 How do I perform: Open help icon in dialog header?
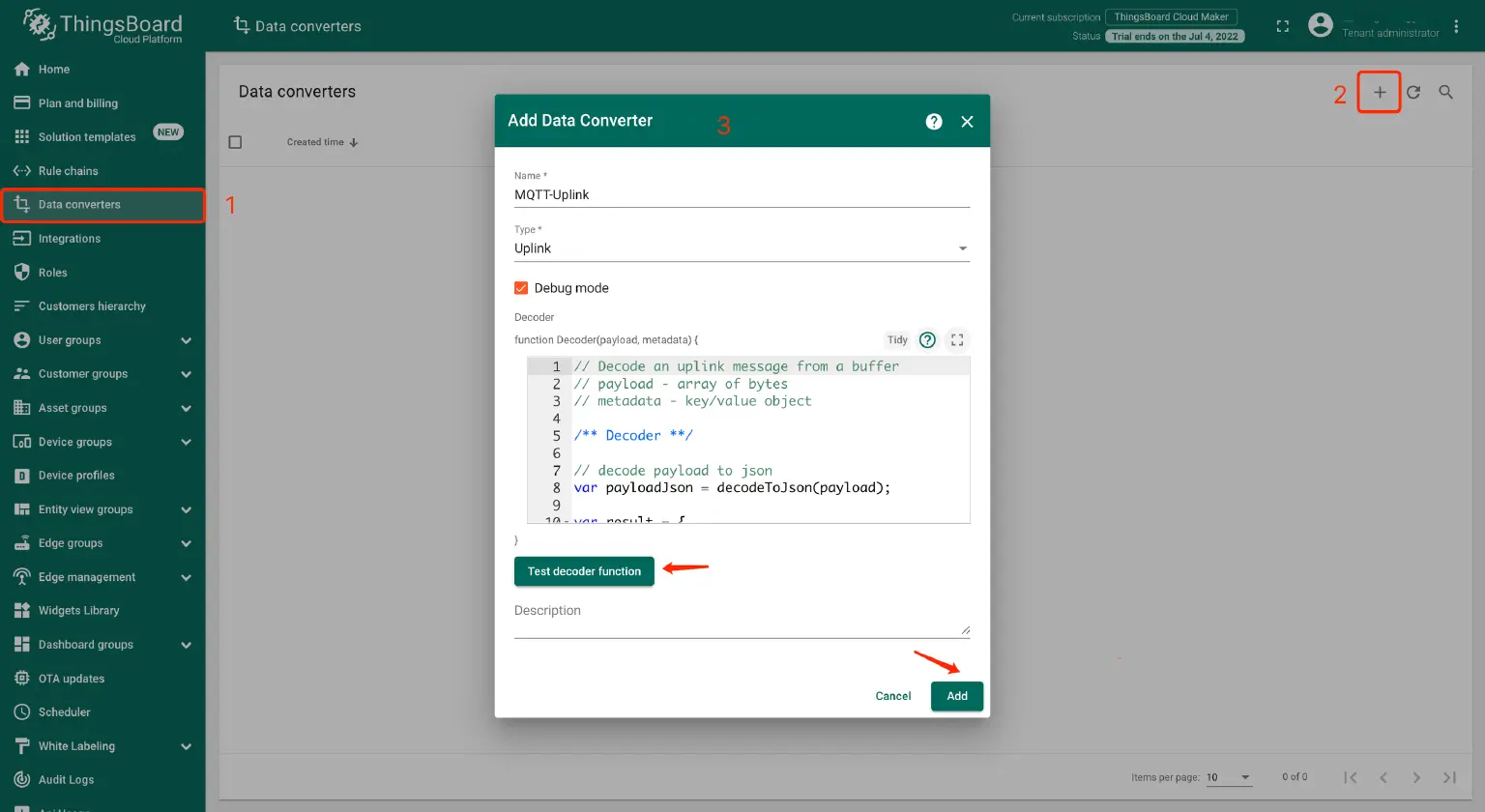[933, 122]
